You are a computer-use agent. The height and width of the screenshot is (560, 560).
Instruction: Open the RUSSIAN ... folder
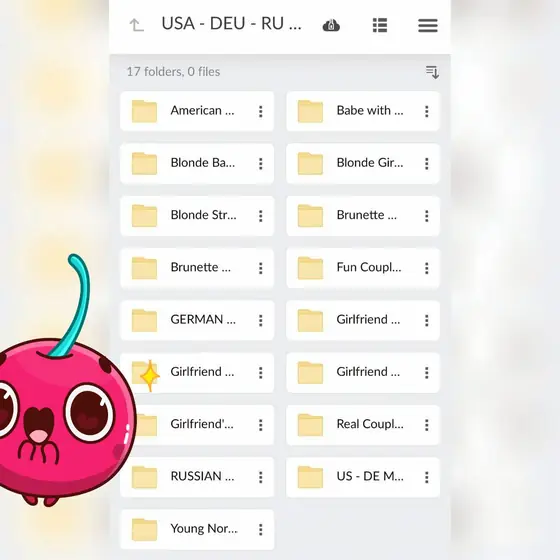pos(197,477)
